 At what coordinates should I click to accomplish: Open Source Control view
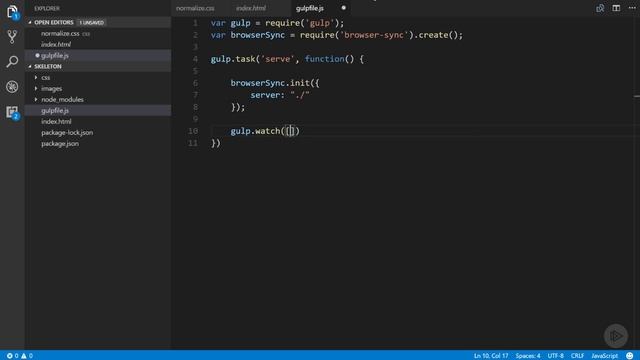pyautogui.click(x=12, y=37)
